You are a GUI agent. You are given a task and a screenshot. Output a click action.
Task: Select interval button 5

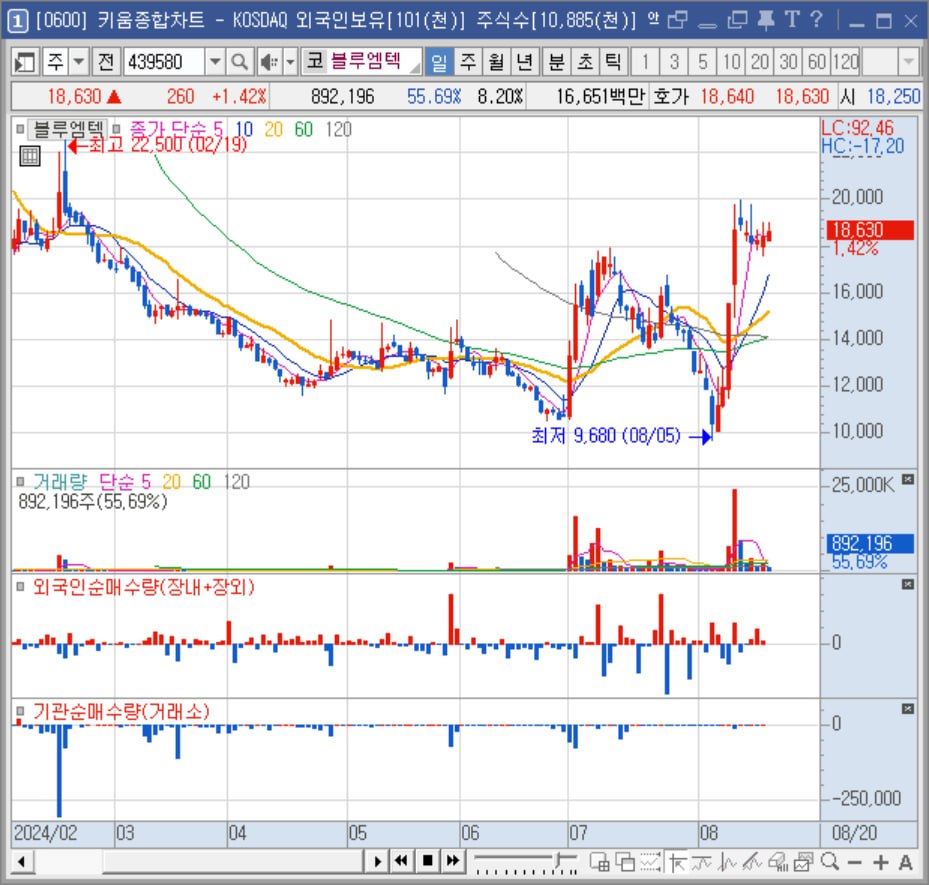[703, 62]
